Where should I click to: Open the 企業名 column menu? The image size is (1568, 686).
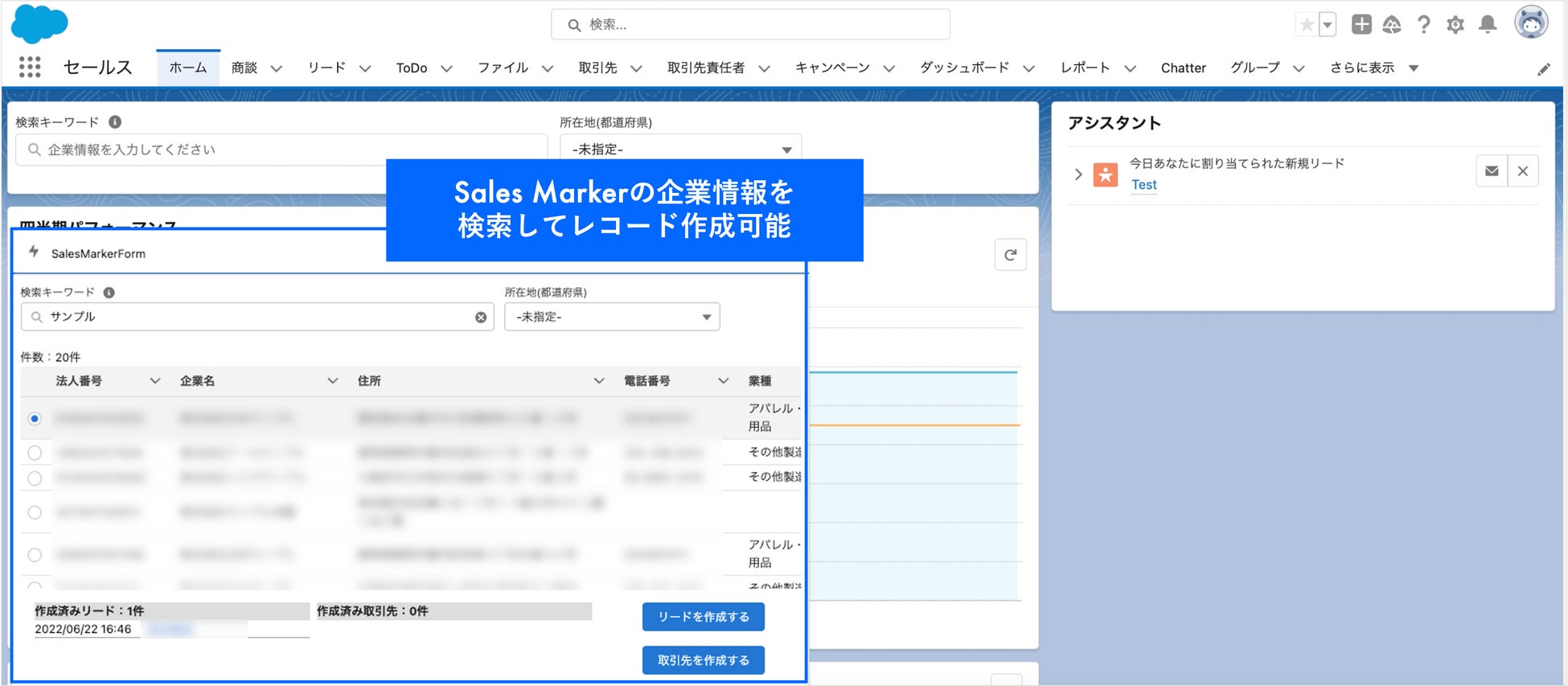pos(332,381)
